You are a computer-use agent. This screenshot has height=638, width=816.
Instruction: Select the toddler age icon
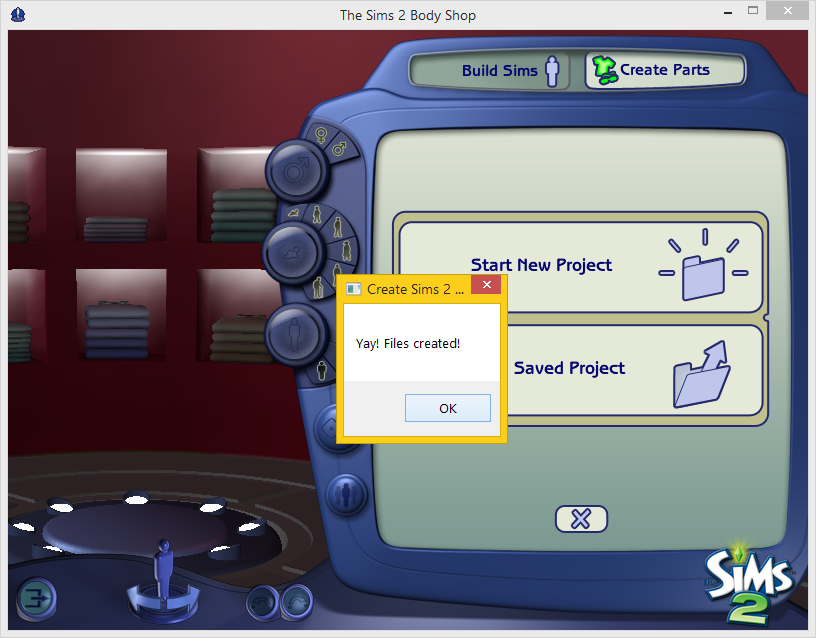(294, 212)
